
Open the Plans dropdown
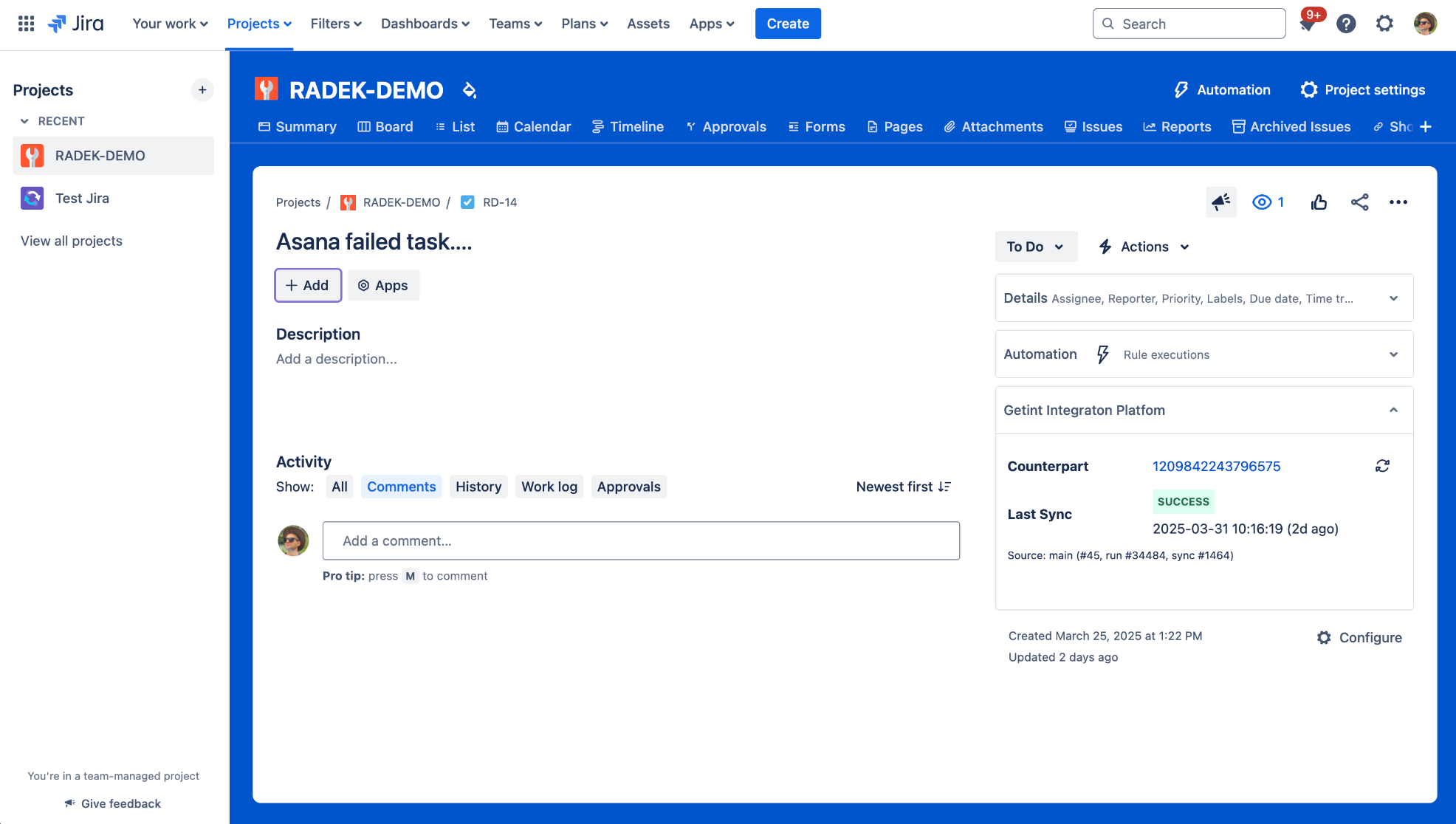pos(585,24)
